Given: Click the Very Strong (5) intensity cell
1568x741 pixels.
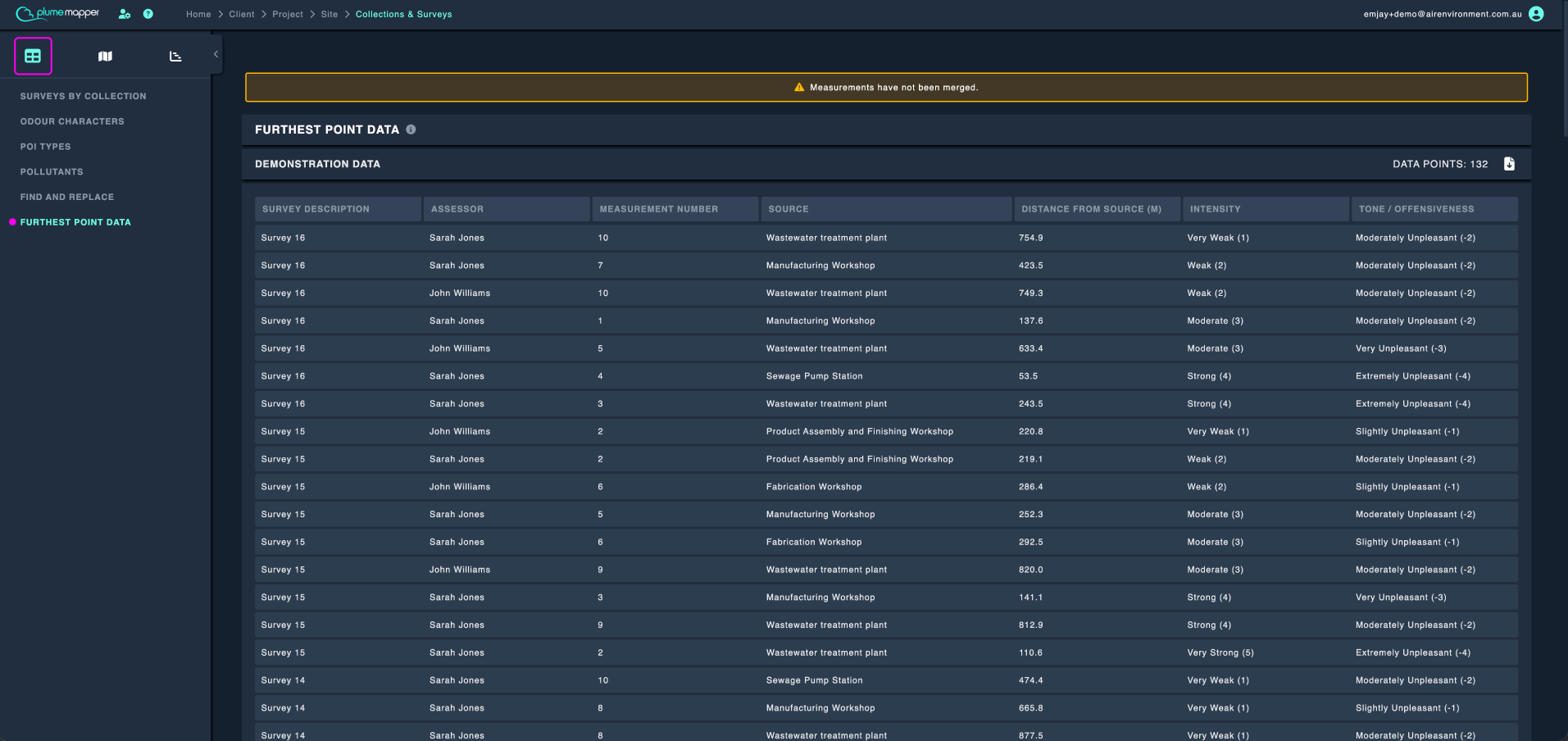Looking at the screenshot, I should click(1220, 652).
